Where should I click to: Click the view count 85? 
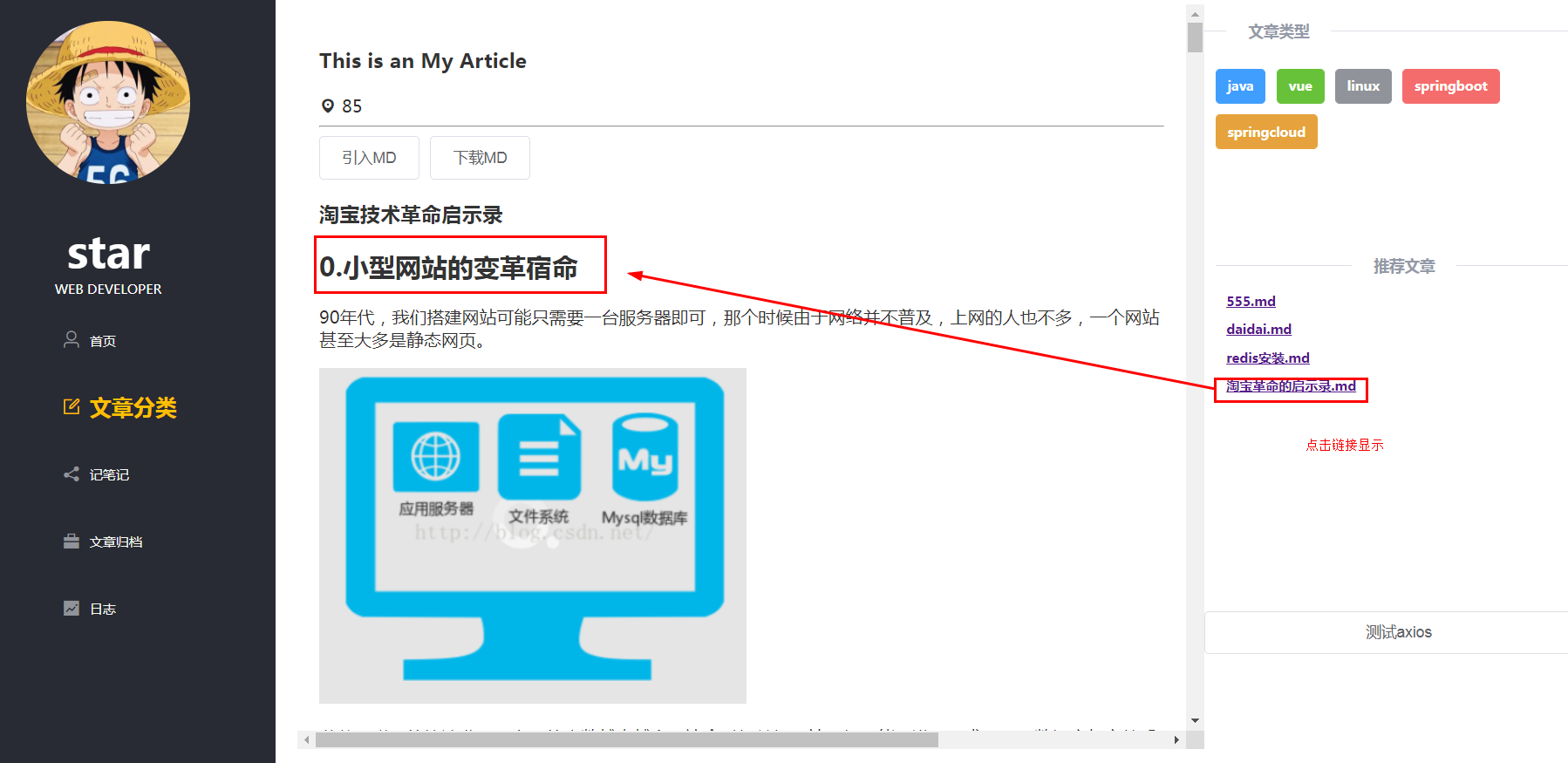[x=351, y=106]
